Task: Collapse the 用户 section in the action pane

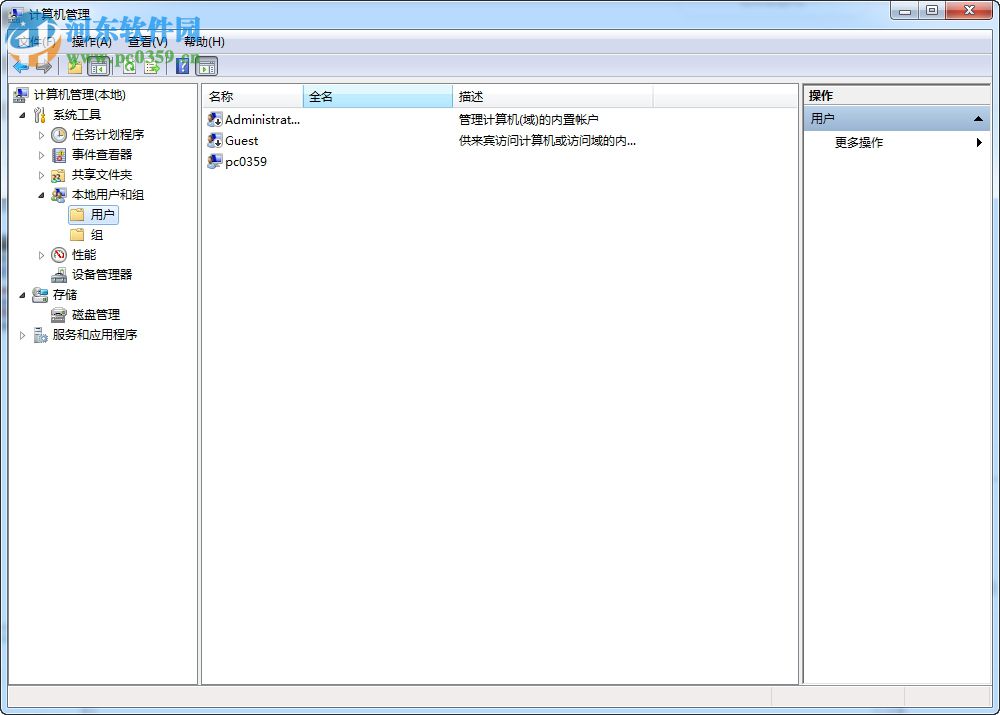Action: 978,118
